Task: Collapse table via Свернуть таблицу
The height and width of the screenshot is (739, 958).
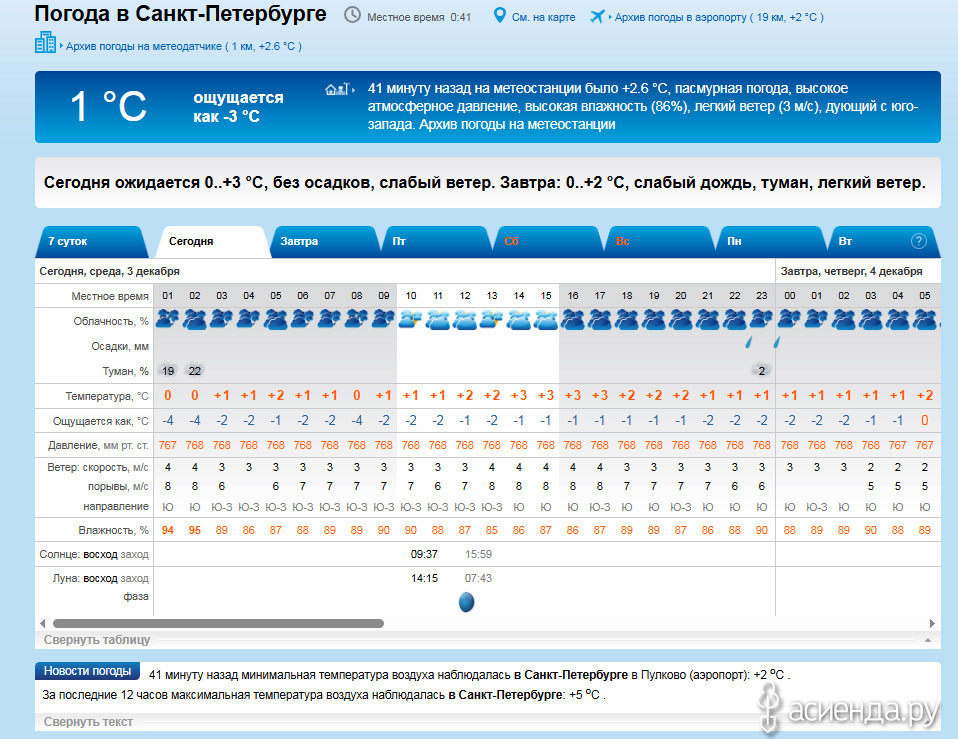Action: point(97,640)
